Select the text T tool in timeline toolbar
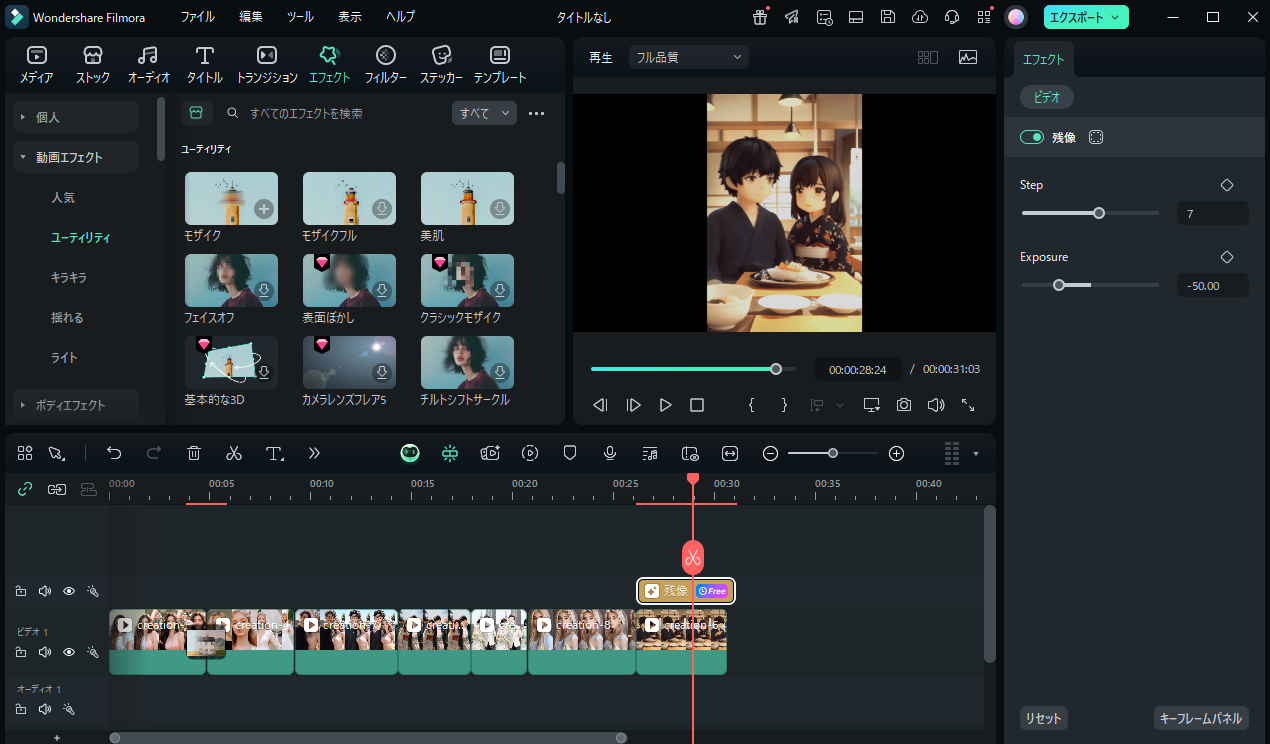The image size is (1270, 744). tap(275, 453)
